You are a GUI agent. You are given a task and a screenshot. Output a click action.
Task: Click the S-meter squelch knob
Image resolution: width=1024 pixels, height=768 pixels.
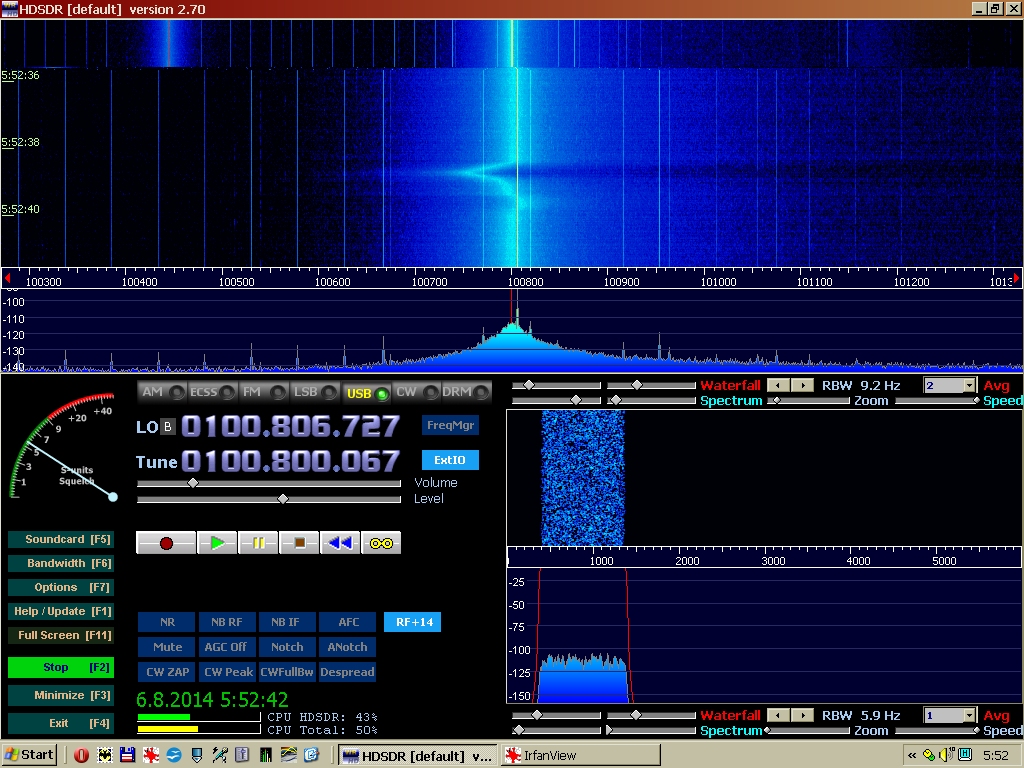(x=113, y=497)
